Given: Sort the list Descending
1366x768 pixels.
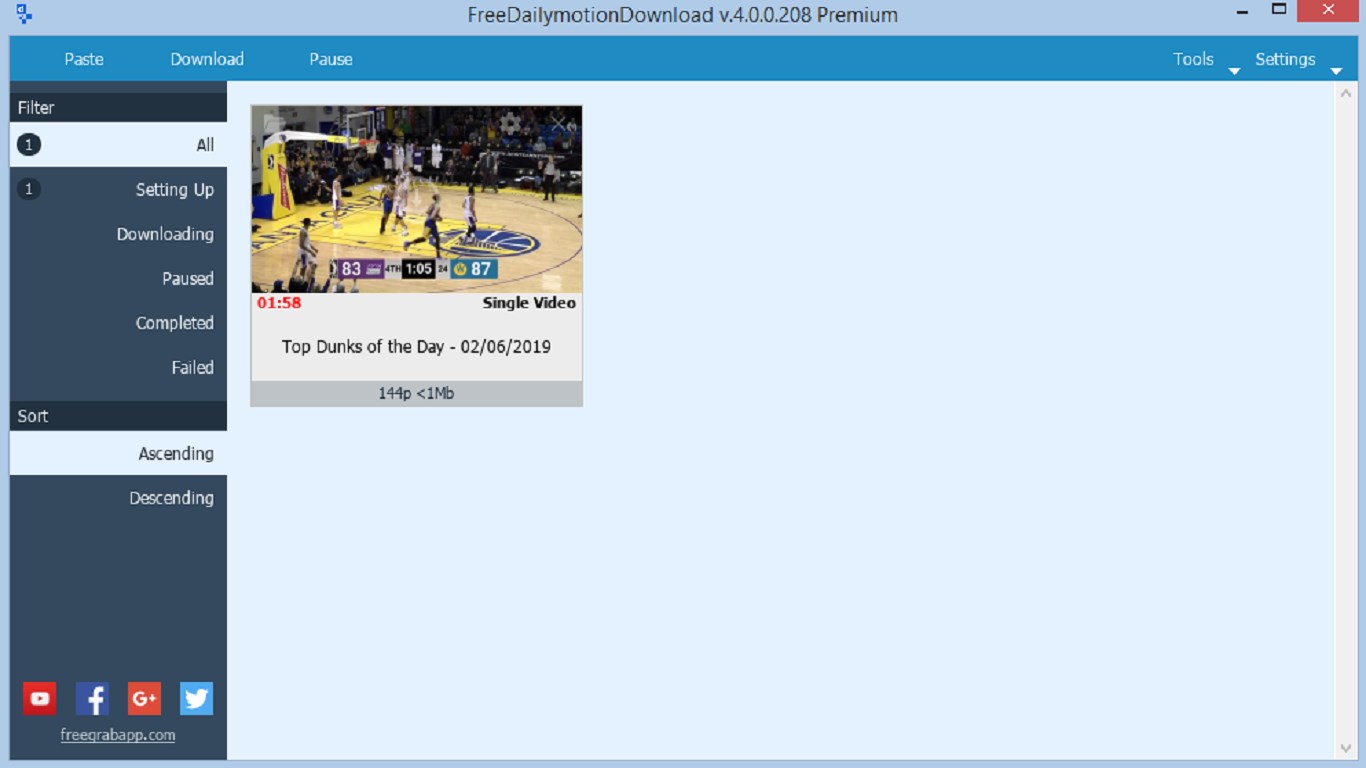Looking at the screenshot, I should (x=118, y=498).
